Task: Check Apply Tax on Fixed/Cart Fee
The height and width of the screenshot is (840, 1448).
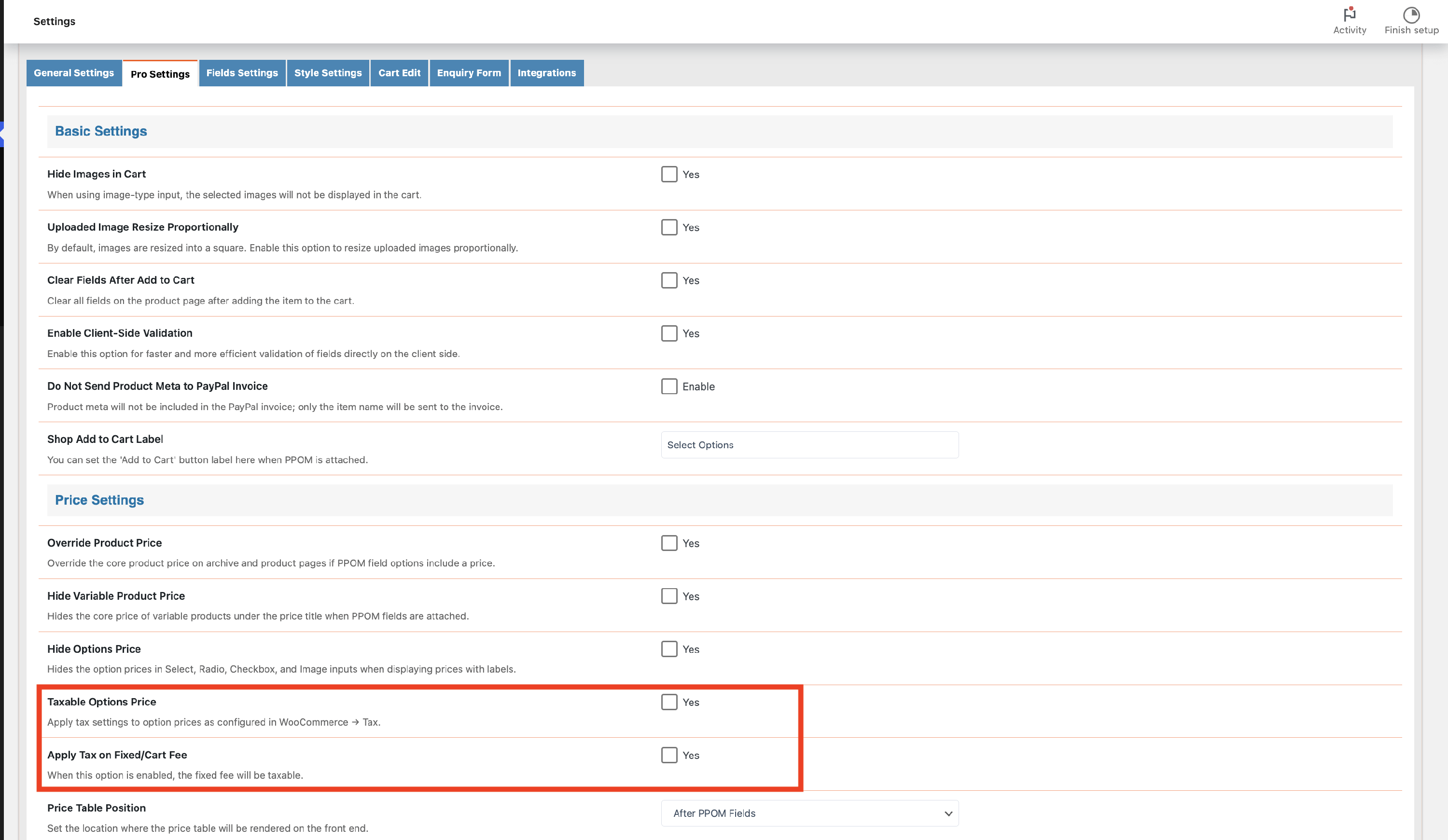Action: (x=669, y=755)
